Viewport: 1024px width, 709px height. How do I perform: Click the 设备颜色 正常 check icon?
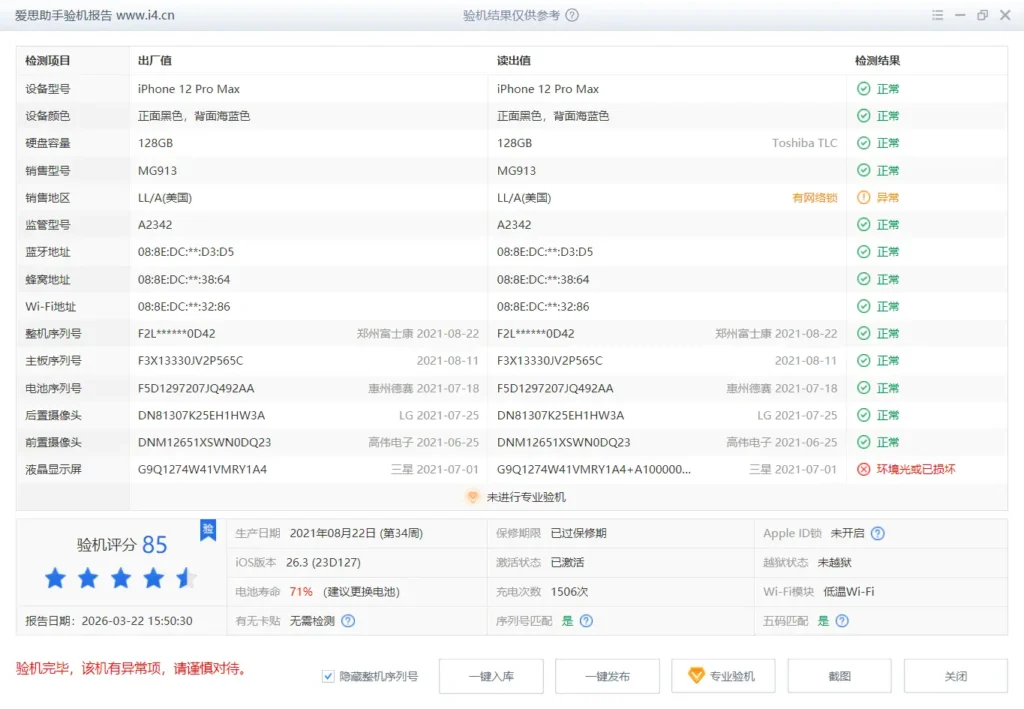pos(863,116)
